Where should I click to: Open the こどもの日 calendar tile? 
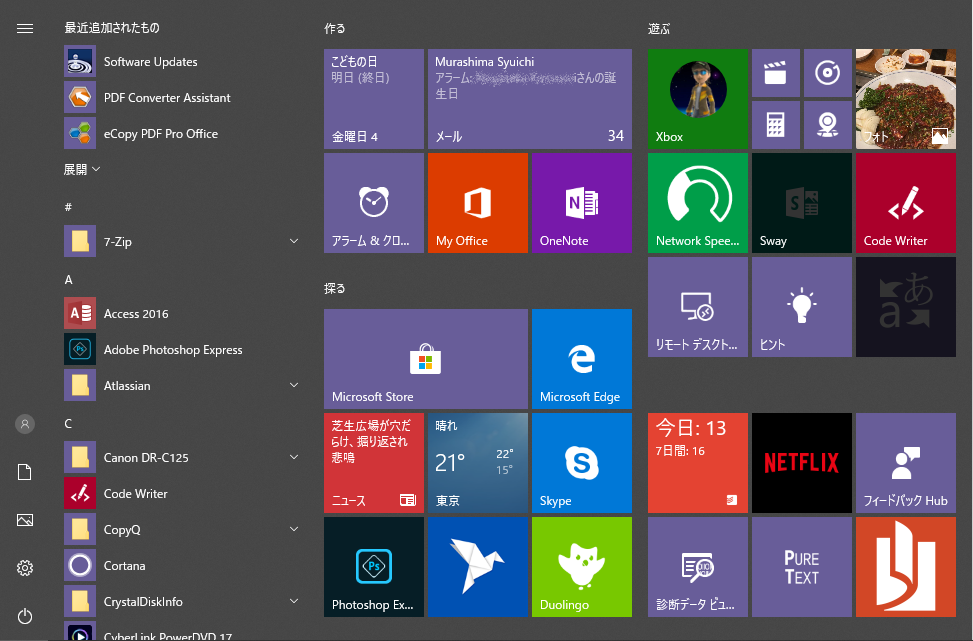click(x=374, y=99)
